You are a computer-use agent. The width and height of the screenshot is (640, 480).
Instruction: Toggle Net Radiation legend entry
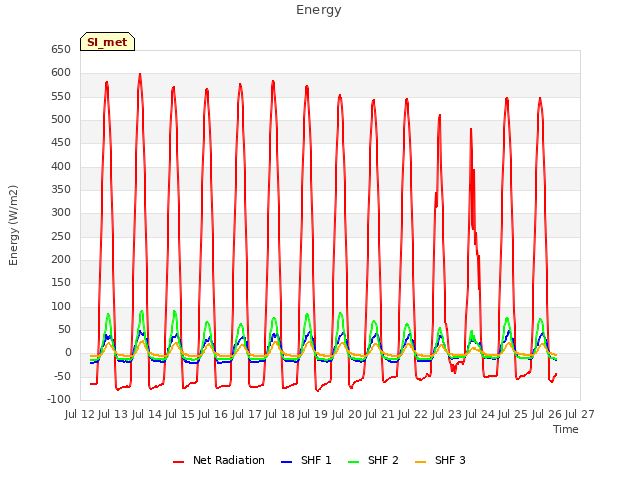pyautogui.click(x=218, y=460)
